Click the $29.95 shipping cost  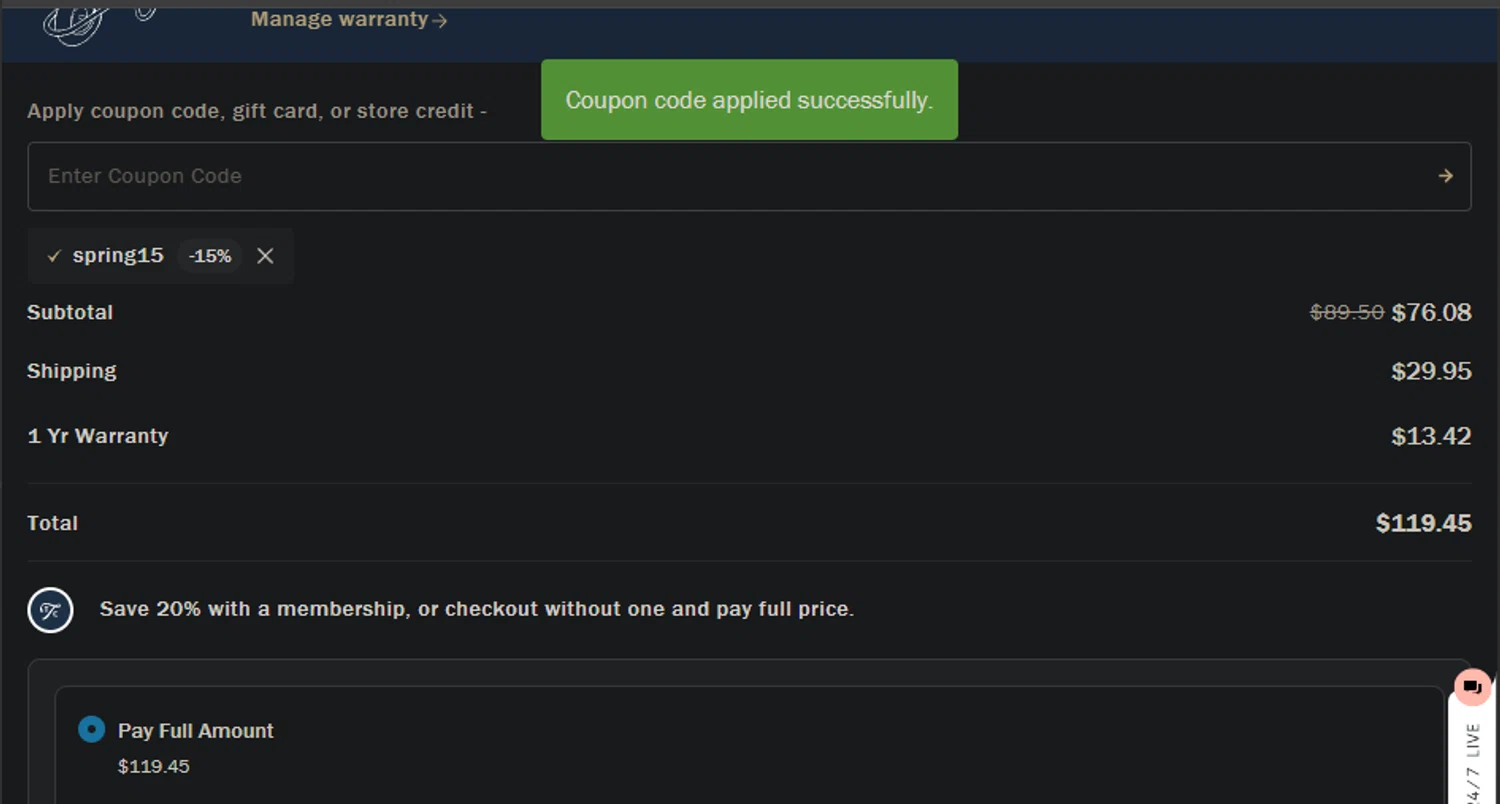(1431, 372)
